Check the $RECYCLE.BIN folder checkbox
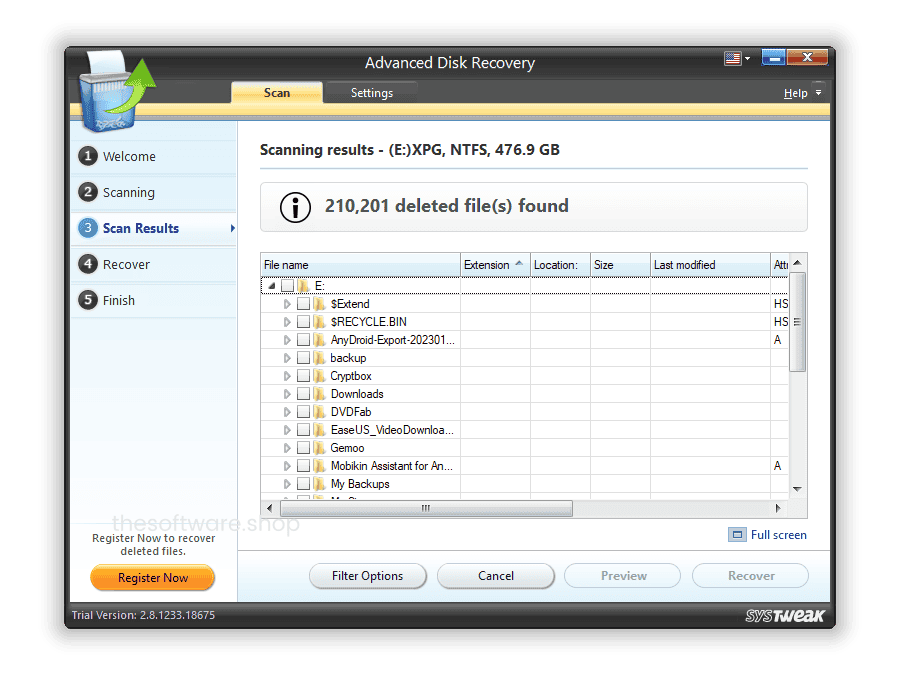Viewport: 900px width, 675px height. 304,321
